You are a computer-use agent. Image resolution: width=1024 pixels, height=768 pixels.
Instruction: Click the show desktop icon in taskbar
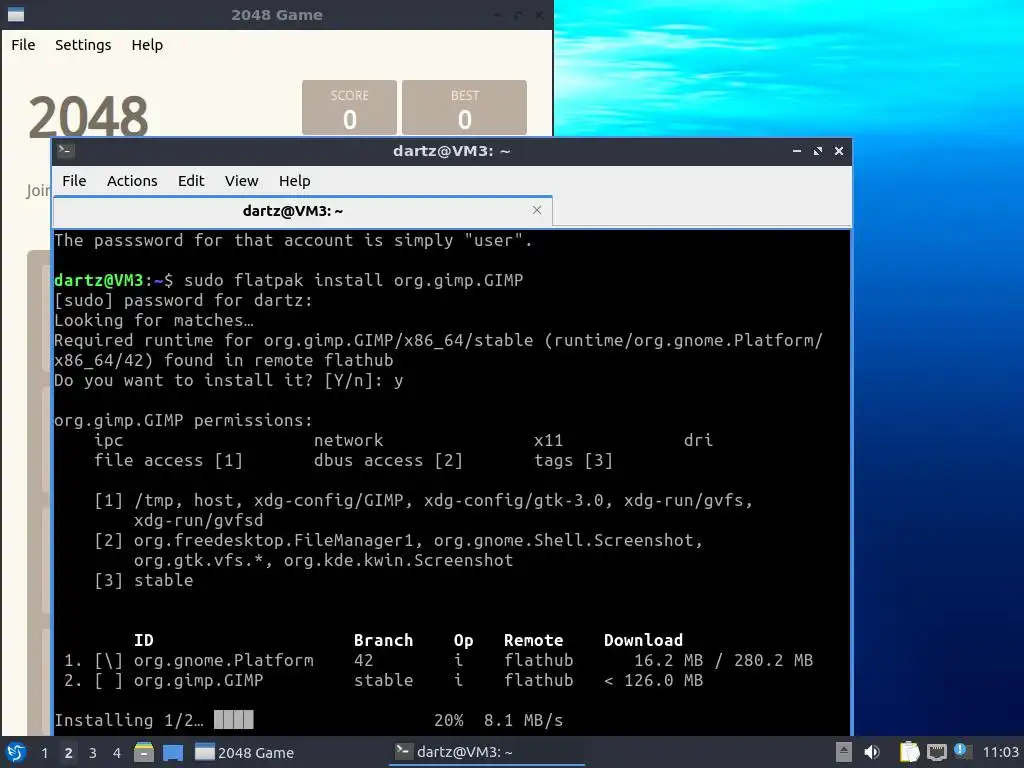(x=172, y=752)
